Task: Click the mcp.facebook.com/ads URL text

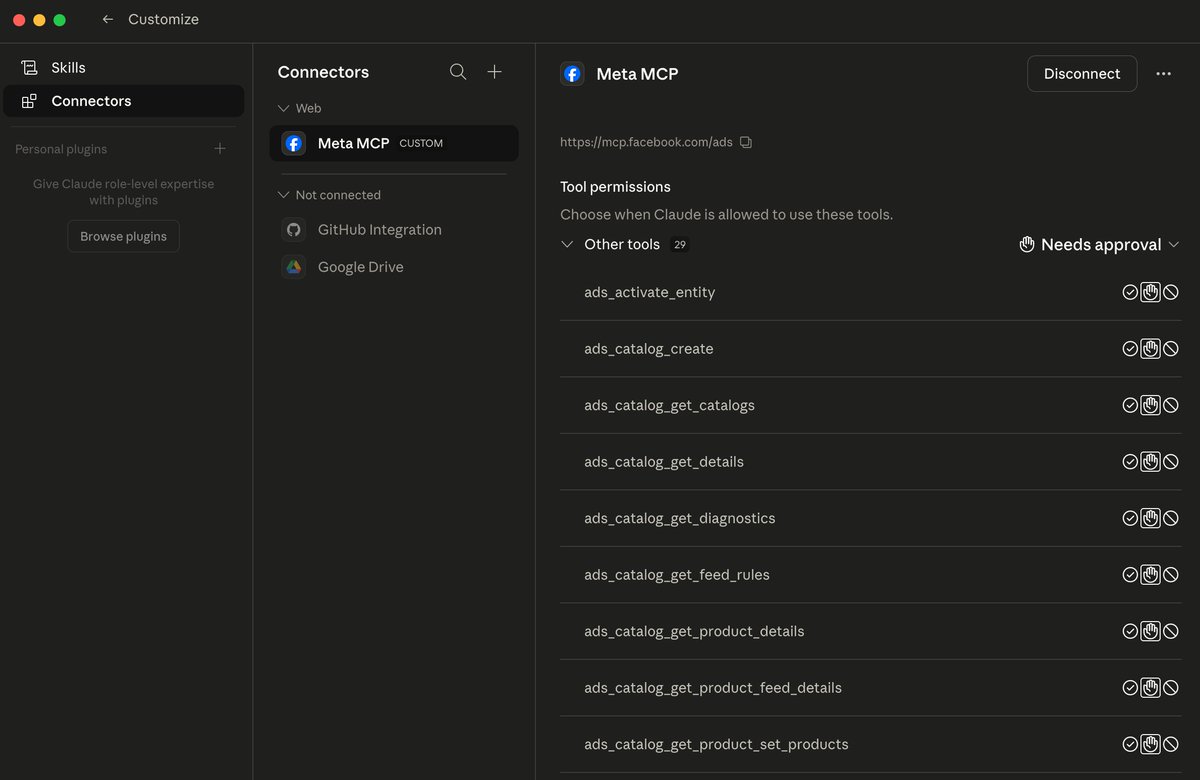Action: tap(646, 142)
